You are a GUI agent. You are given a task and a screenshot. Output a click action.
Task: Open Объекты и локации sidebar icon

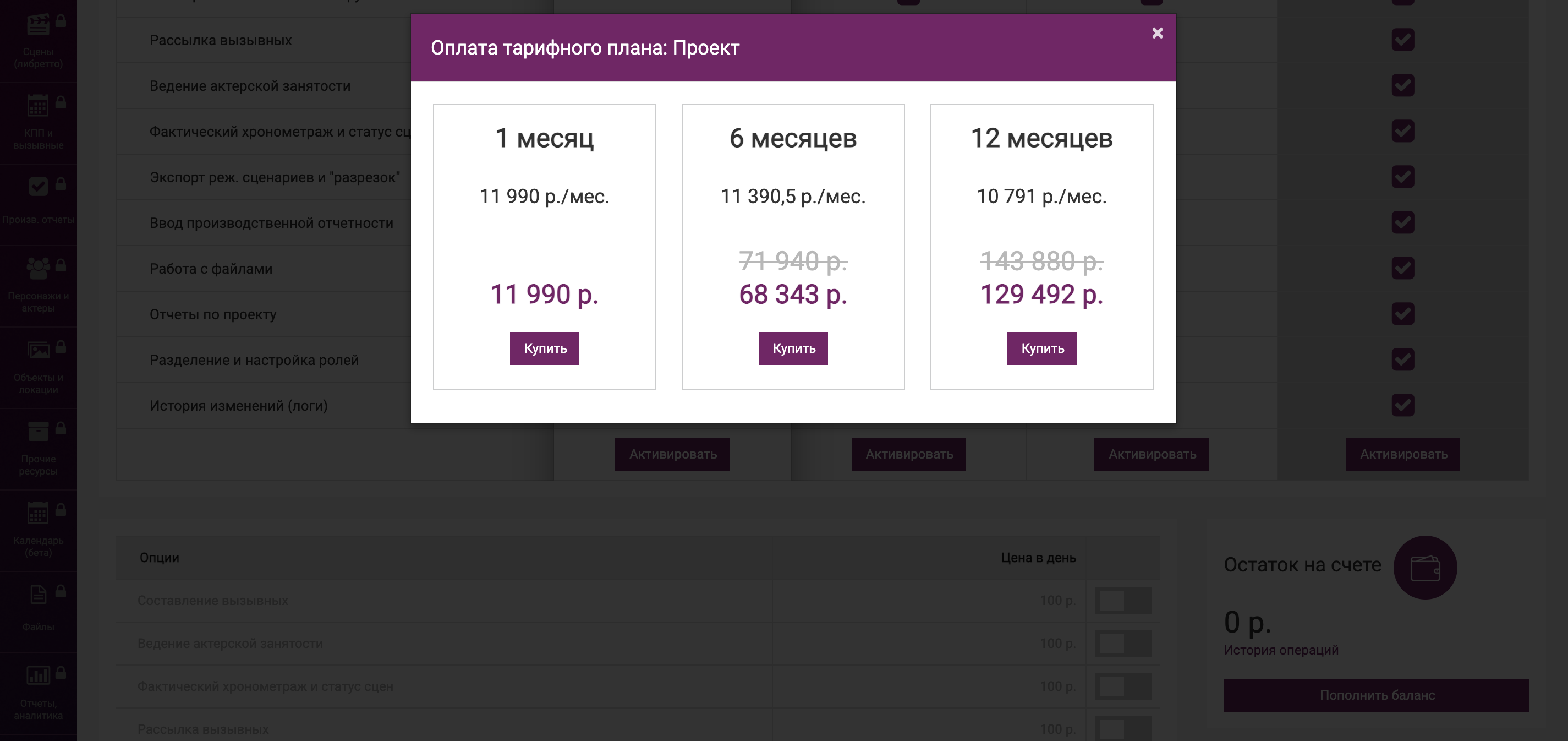[x=38, y=350]
